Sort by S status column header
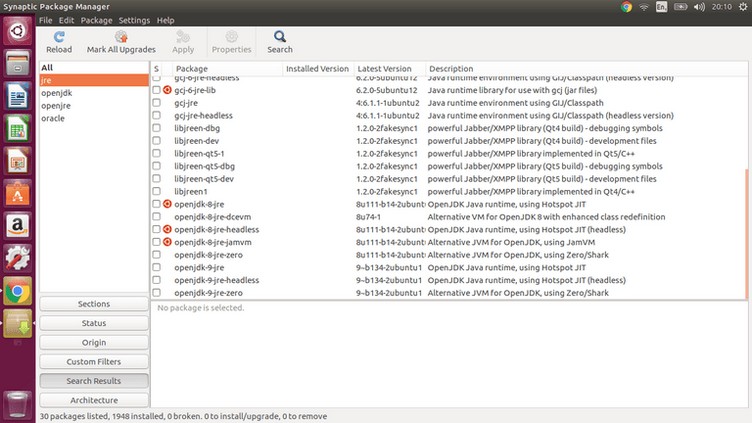Viewport: 752px width, 423px height. click(x=156, y=69)
